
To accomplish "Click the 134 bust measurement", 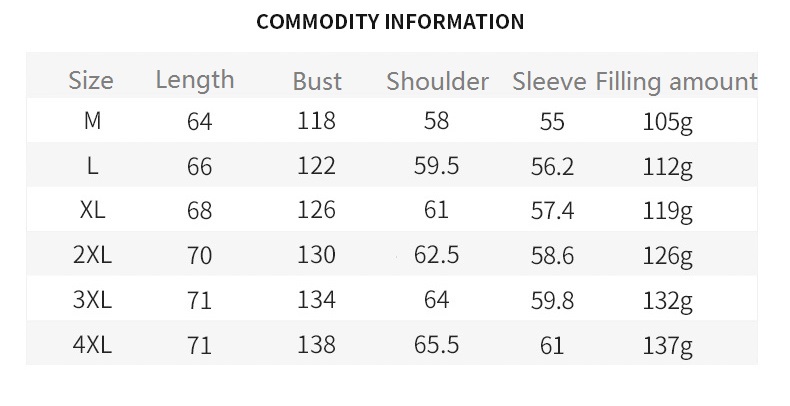I will pos(317,300).
